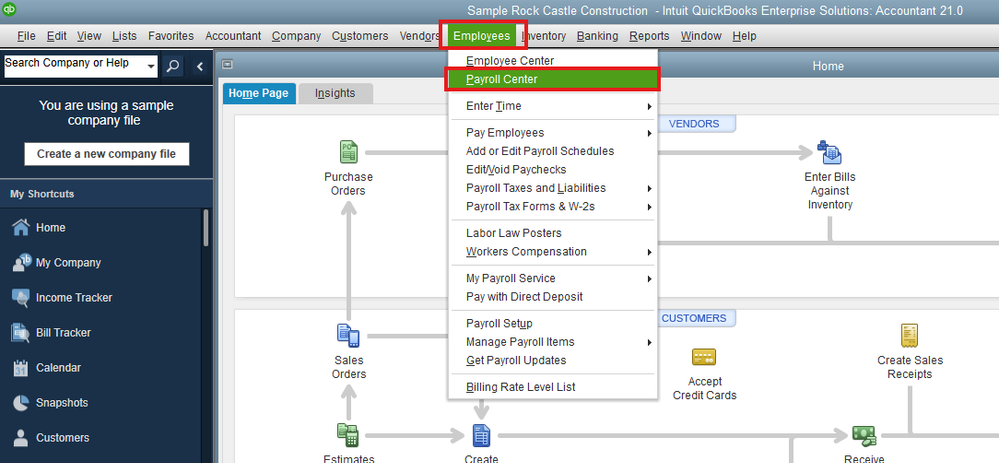Click the search magnifier button

pyautogui.click(x=173, y=66)
